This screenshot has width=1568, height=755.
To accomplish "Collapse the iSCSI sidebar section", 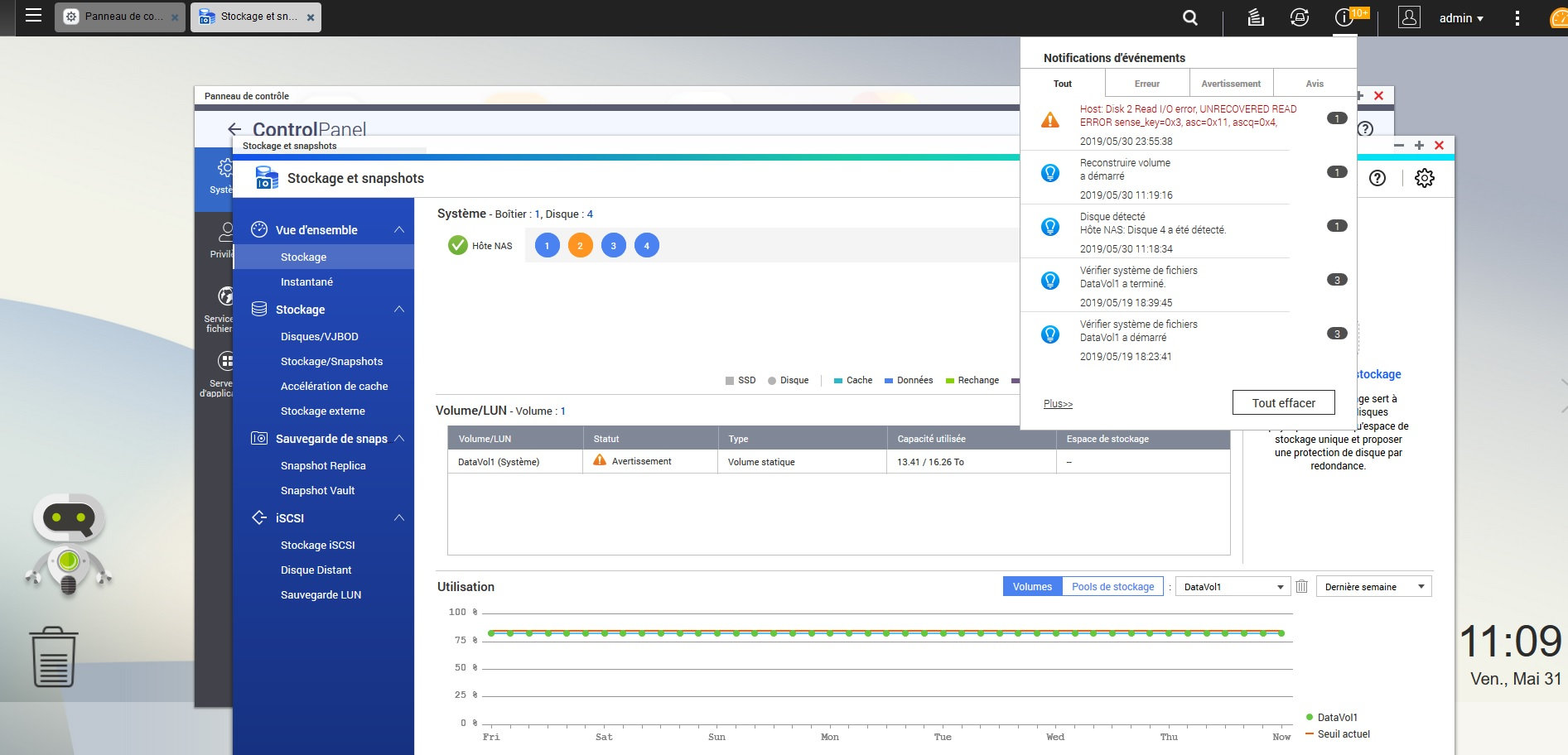I will [399, 517].
